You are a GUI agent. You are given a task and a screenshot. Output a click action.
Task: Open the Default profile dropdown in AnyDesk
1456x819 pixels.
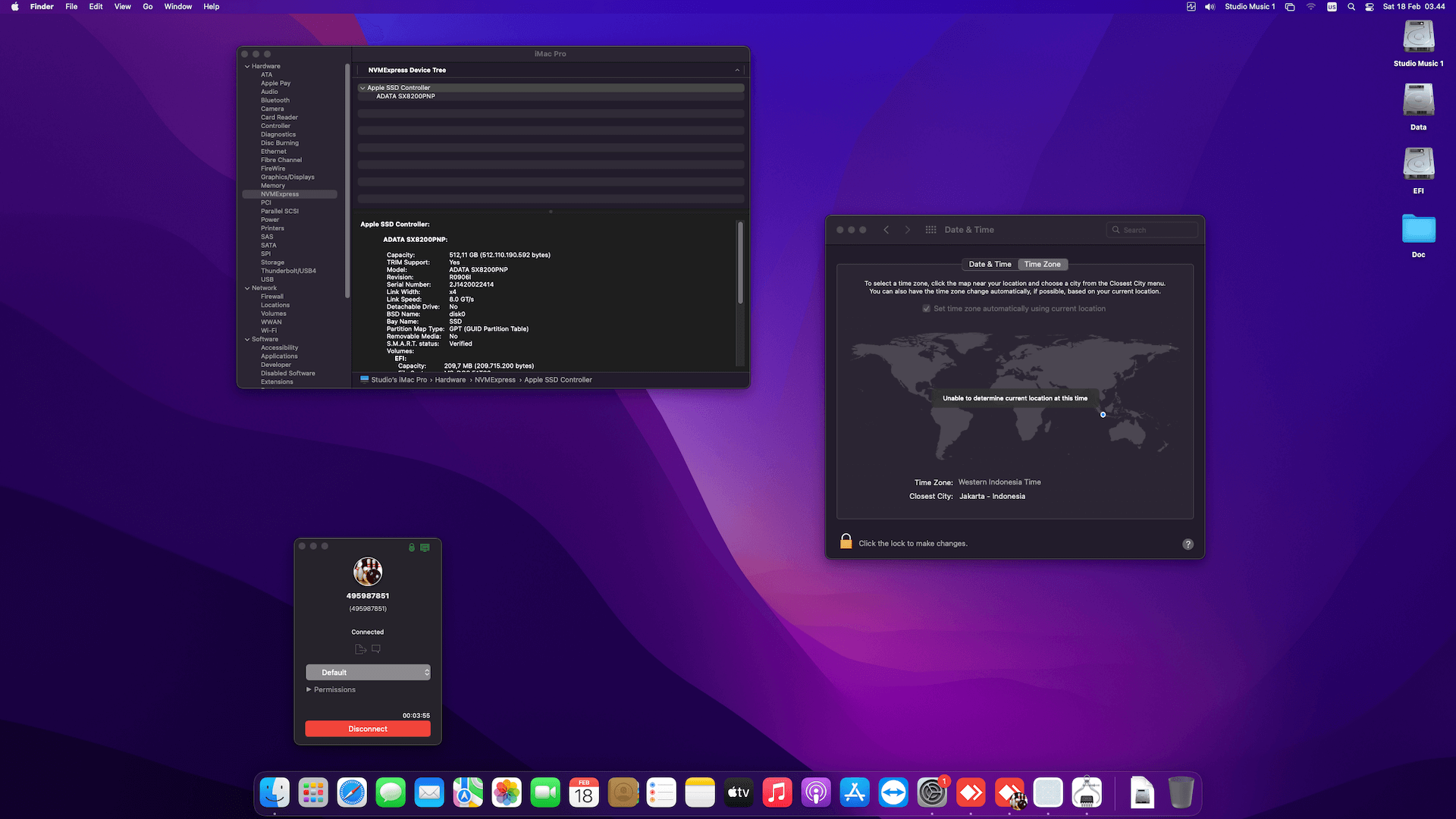[x=368, y=673]
